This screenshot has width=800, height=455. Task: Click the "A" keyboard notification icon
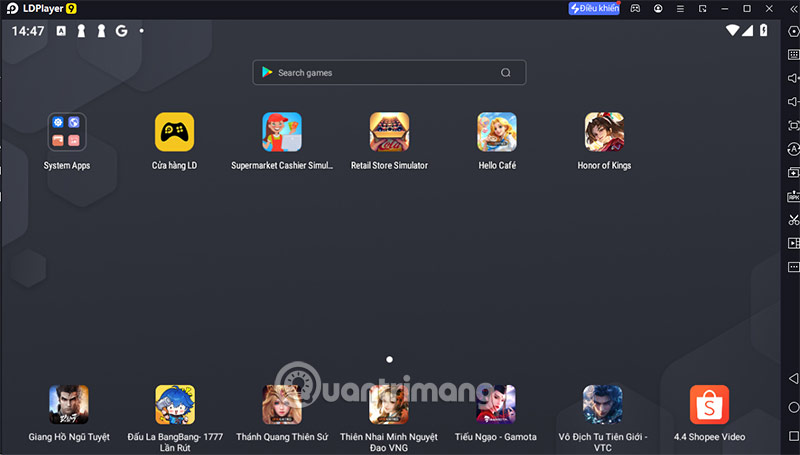point(61,31)
